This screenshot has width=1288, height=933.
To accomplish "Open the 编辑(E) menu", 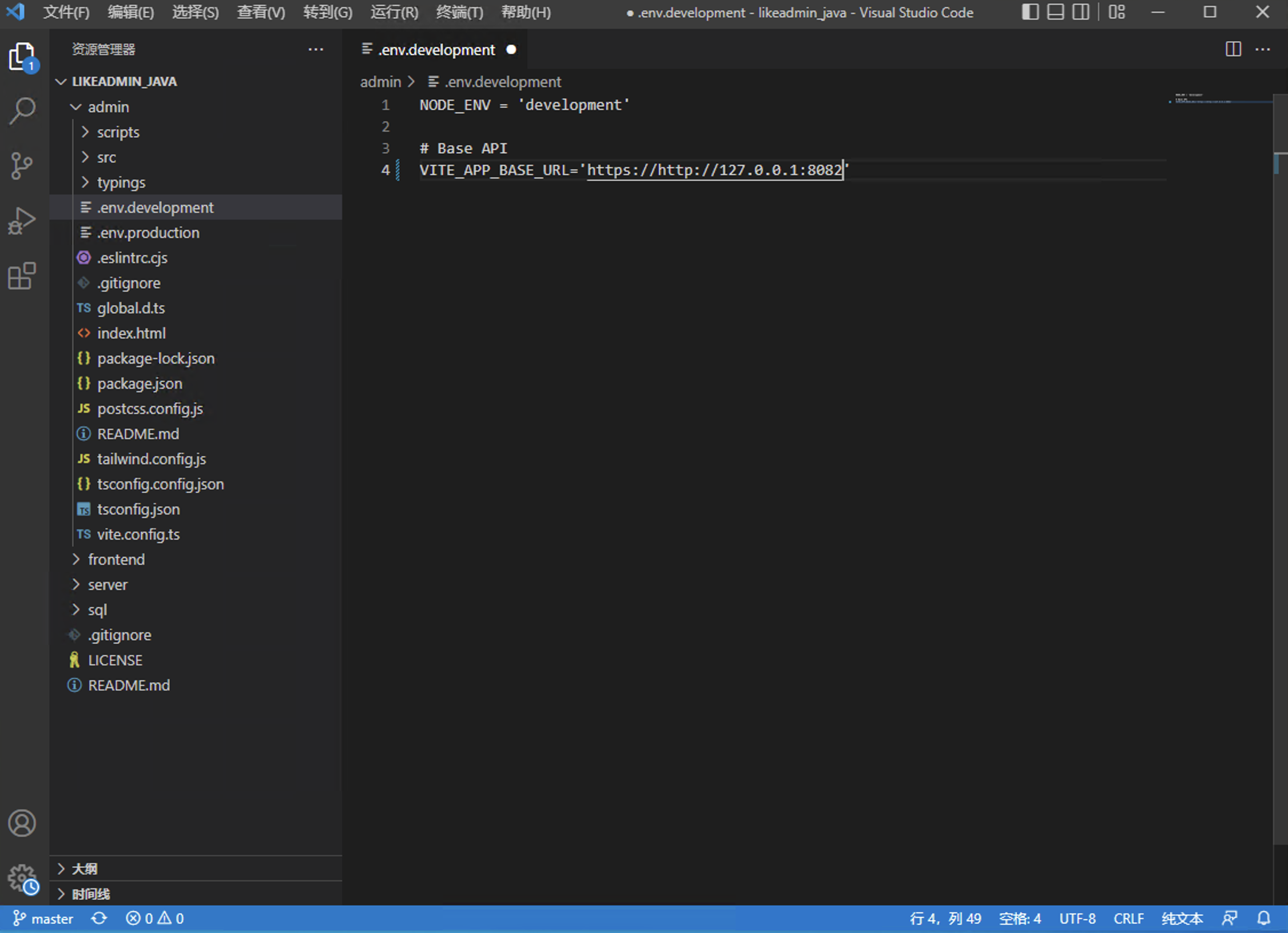I will pyautogui.click(x=131, y=12).
